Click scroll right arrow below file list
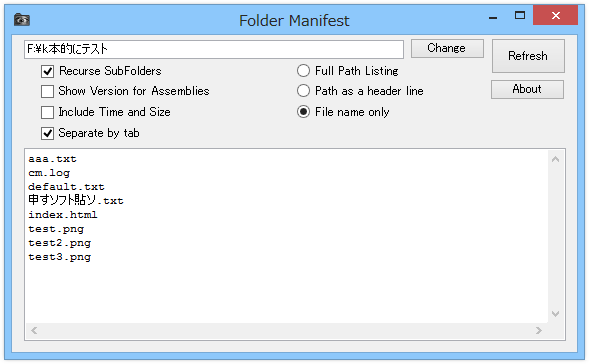 [539, 330]
